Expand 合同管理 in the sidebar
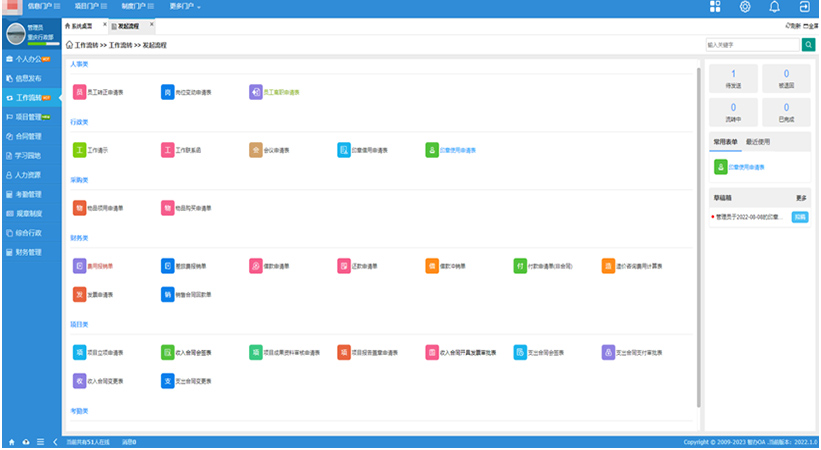Image resolution: width=821 pixels, height=450 pixels. tap(31, 137)
